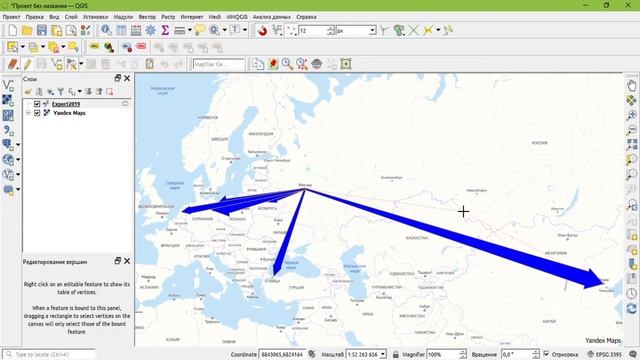Select the Export2019 layer name
The width and height of the screenshot is (640, 360).
[x=66, y=104]
